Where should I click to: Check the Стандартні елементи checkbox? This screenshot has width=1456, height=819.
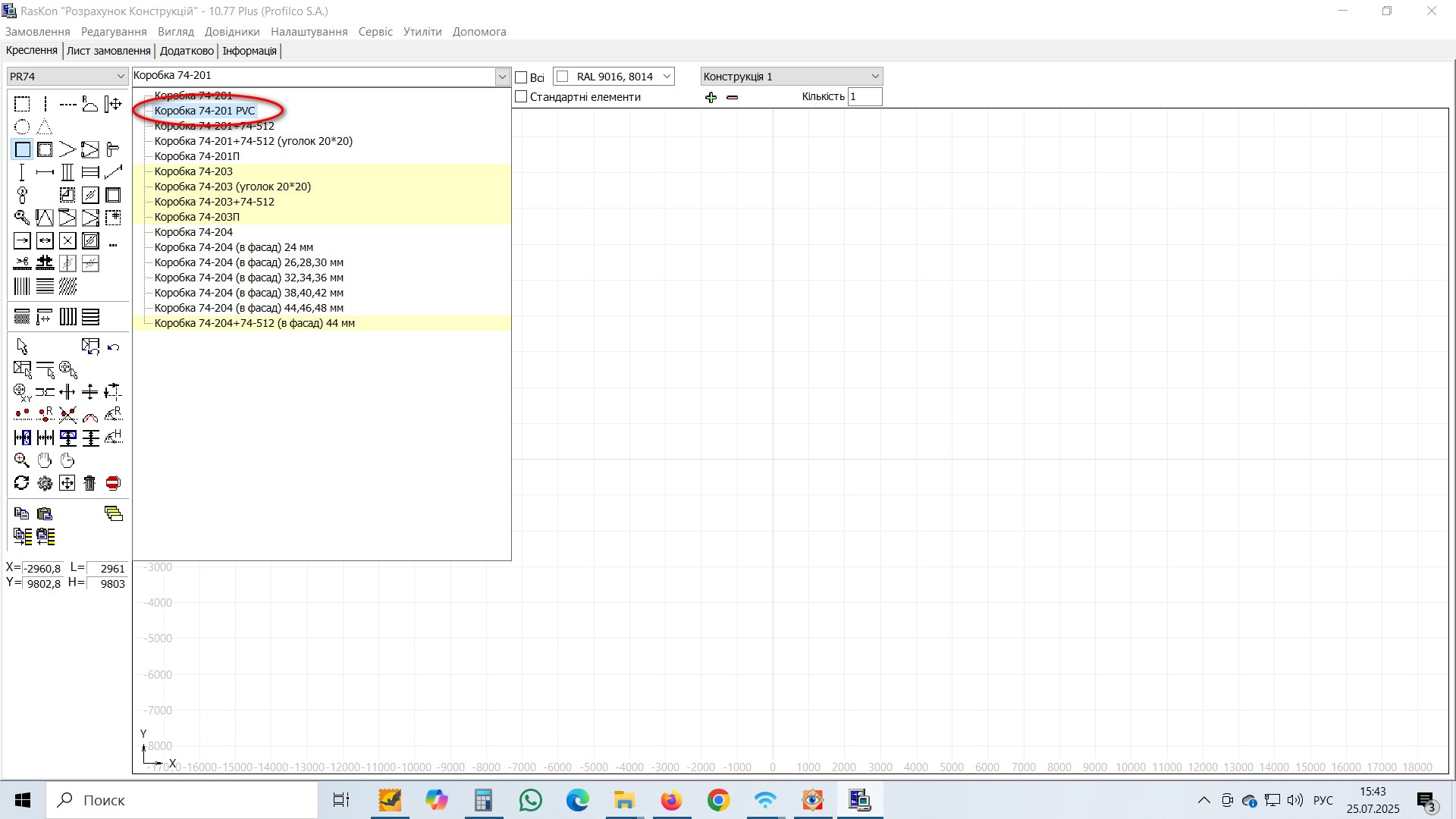(x=521, y=97)
